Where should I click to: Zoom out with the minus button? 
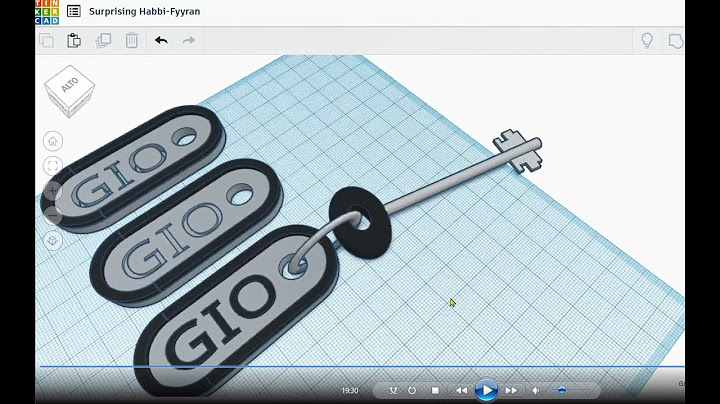coord(53,215)
